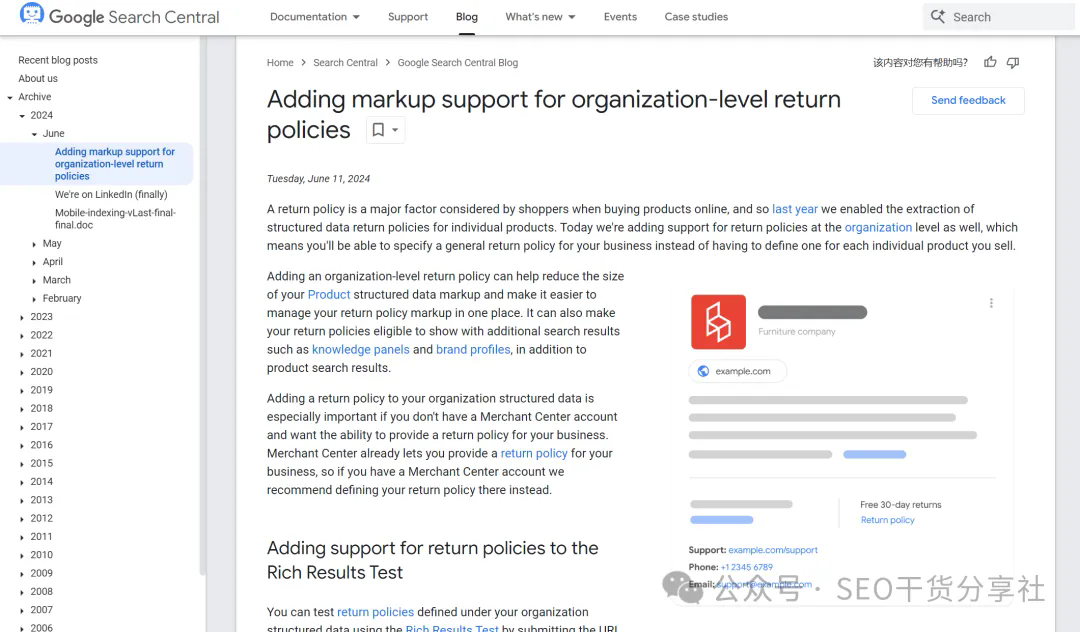Click the red furniture company logo image
Viewport: 1080px width, 632px height.
coord(718,322)
